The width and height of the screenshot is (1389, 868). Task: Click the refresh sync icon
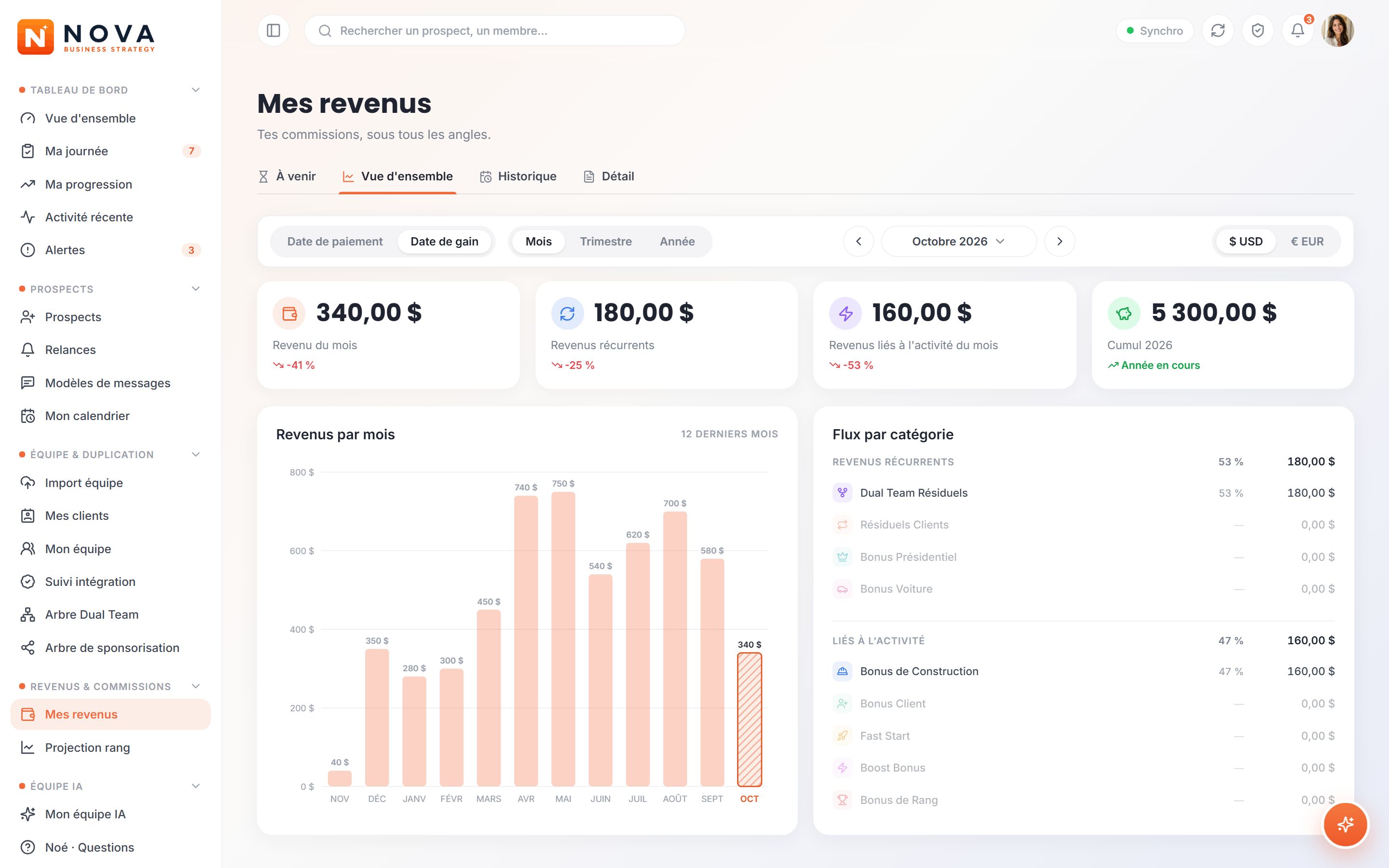click(1217, 30)
